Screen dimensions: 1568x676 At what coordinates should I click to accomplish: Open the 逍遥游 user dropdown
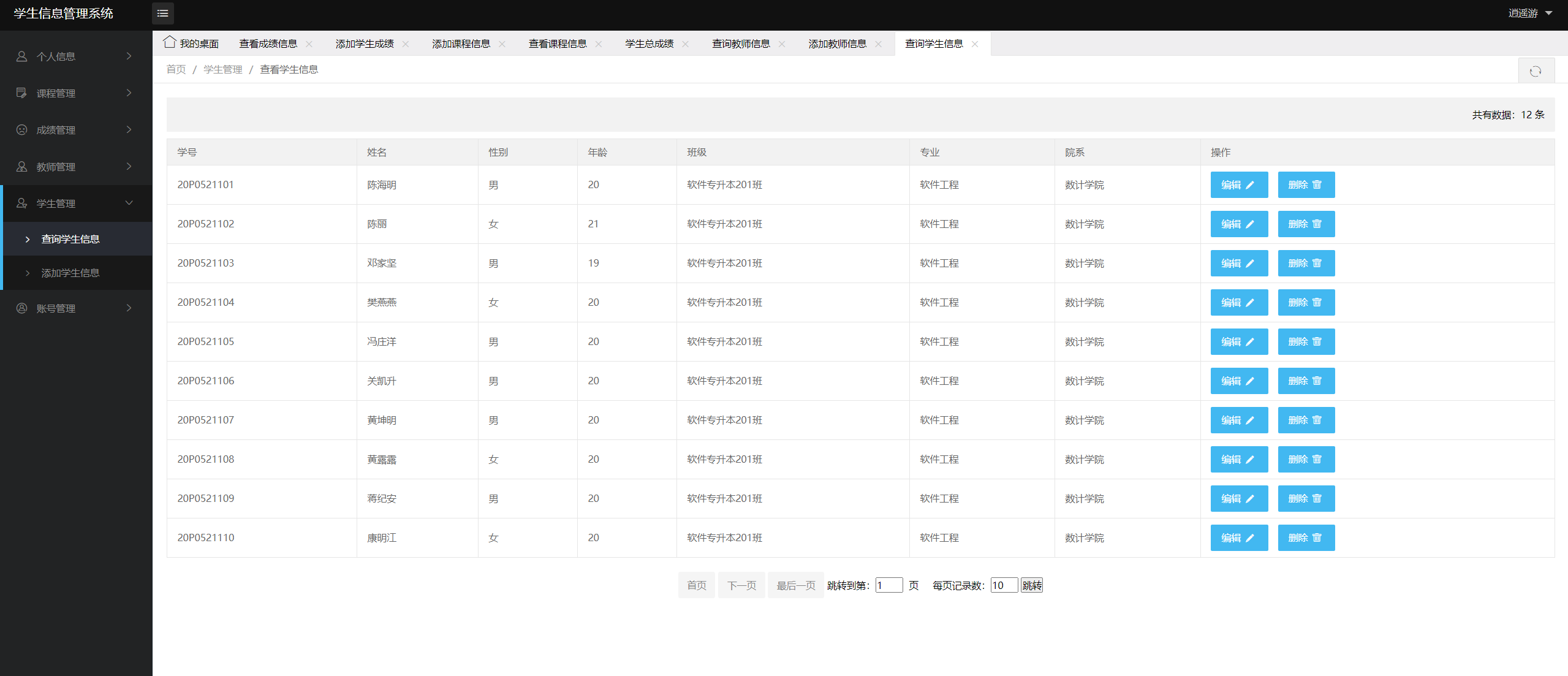click(x=1529, y=13)
